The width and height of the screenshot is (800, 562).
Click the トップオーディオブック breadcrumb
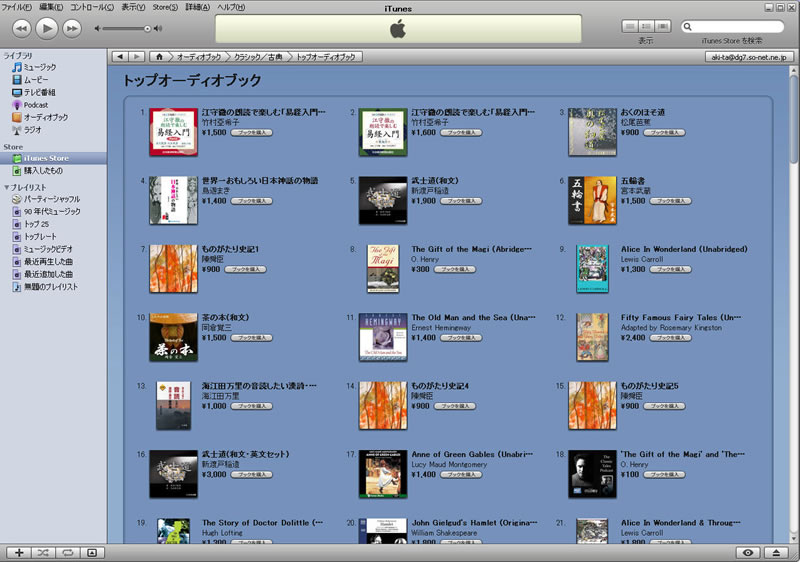[x=327, y=57]
